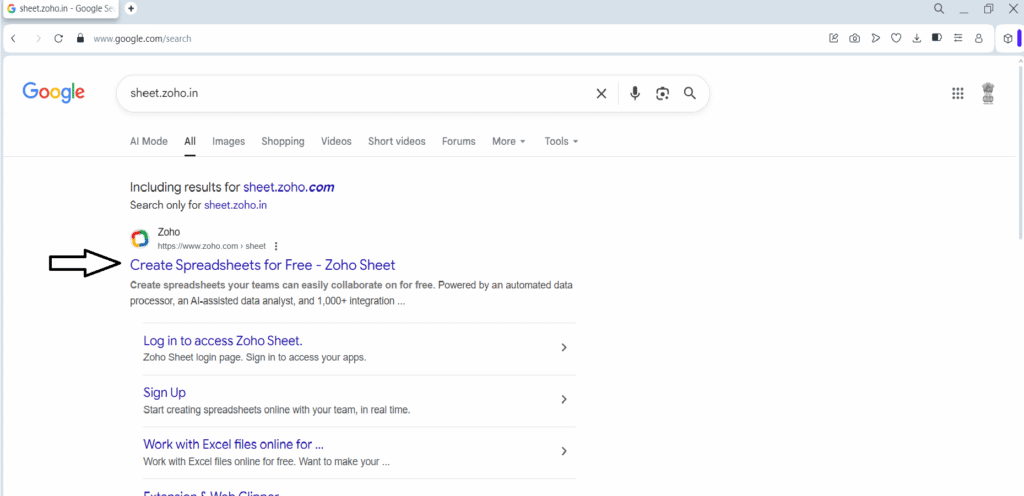Submit search using magnifier button
Screen dimensions: 1024x496
690,93
